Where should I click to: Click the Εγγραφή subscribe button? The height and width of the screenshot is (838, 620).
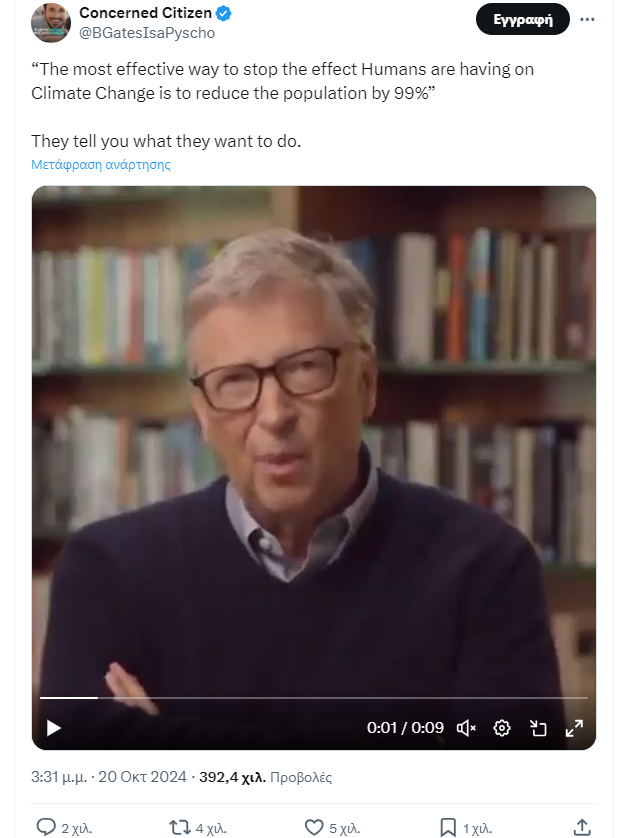coord(523,19)
